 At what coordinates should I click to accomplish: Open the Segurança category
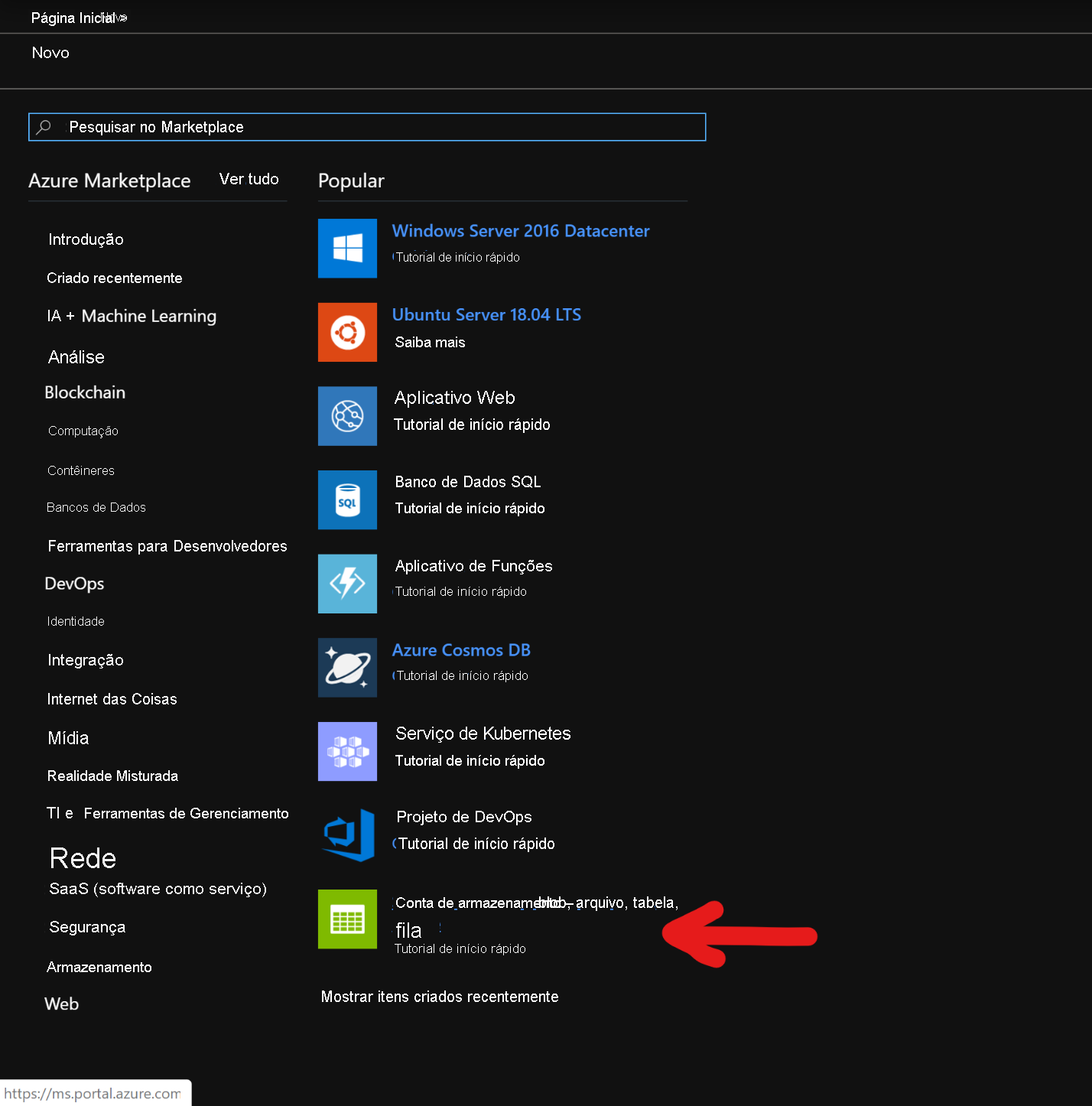tap(87, 927)
